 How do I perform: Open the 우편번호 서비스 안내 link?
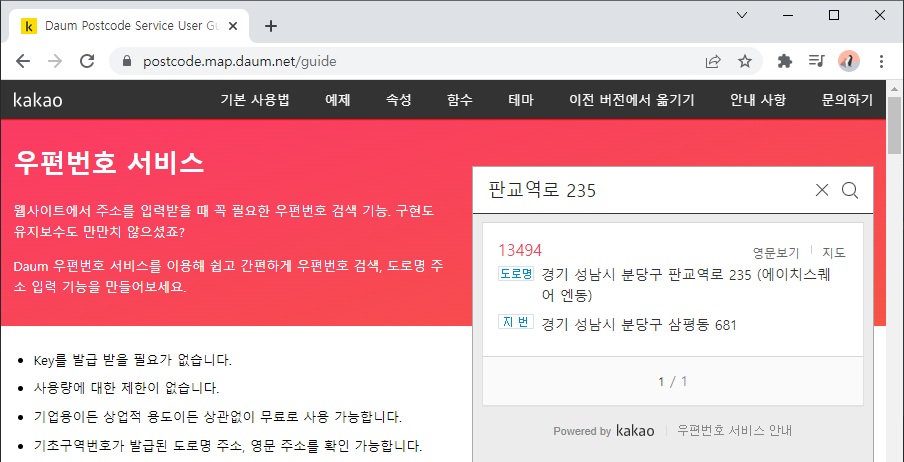coord(734,431)
